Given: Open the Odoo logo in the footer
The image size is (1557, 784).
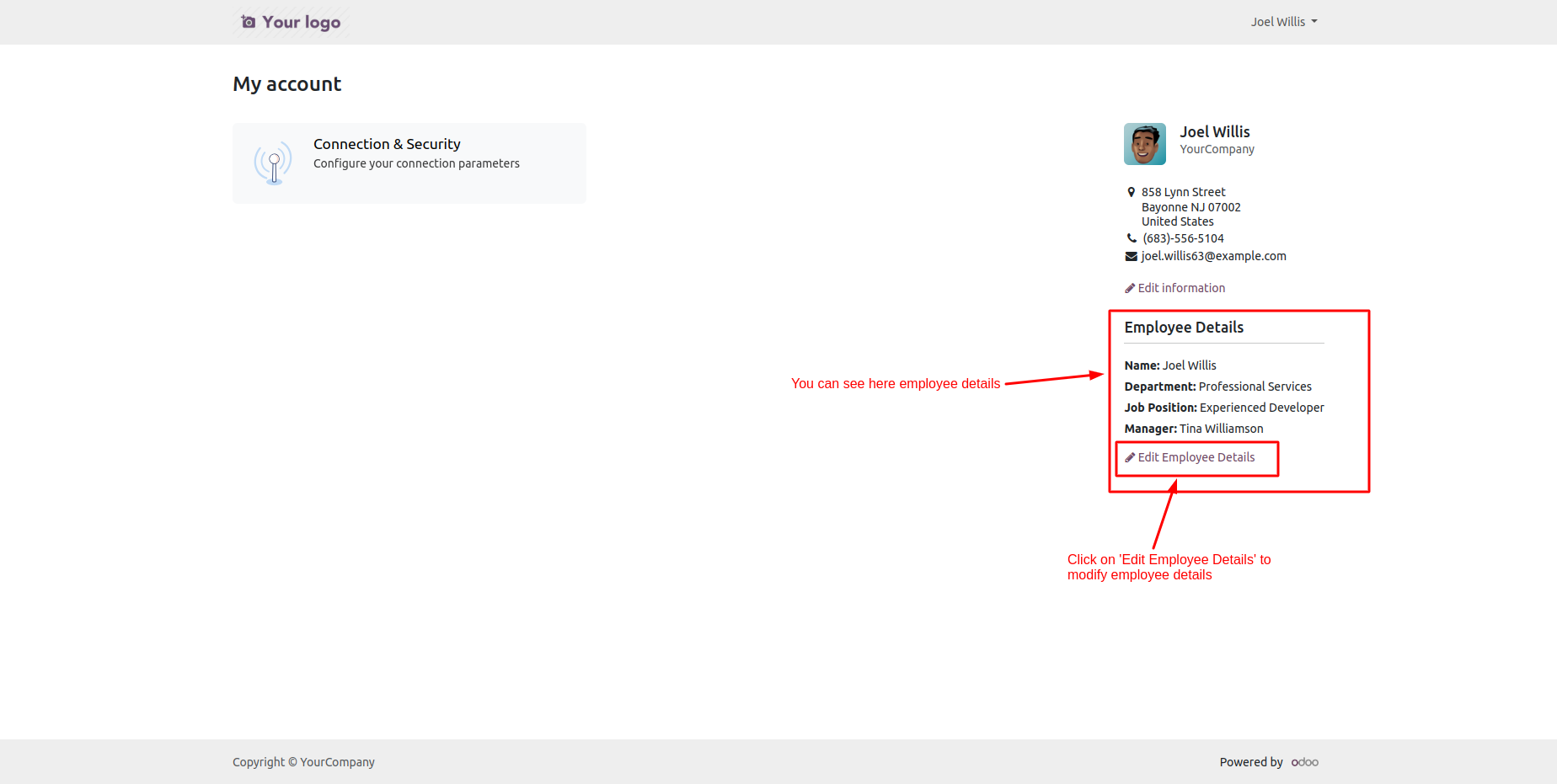Looking at the screenshot, I should pyautogui.click(x=1304, y=762).
